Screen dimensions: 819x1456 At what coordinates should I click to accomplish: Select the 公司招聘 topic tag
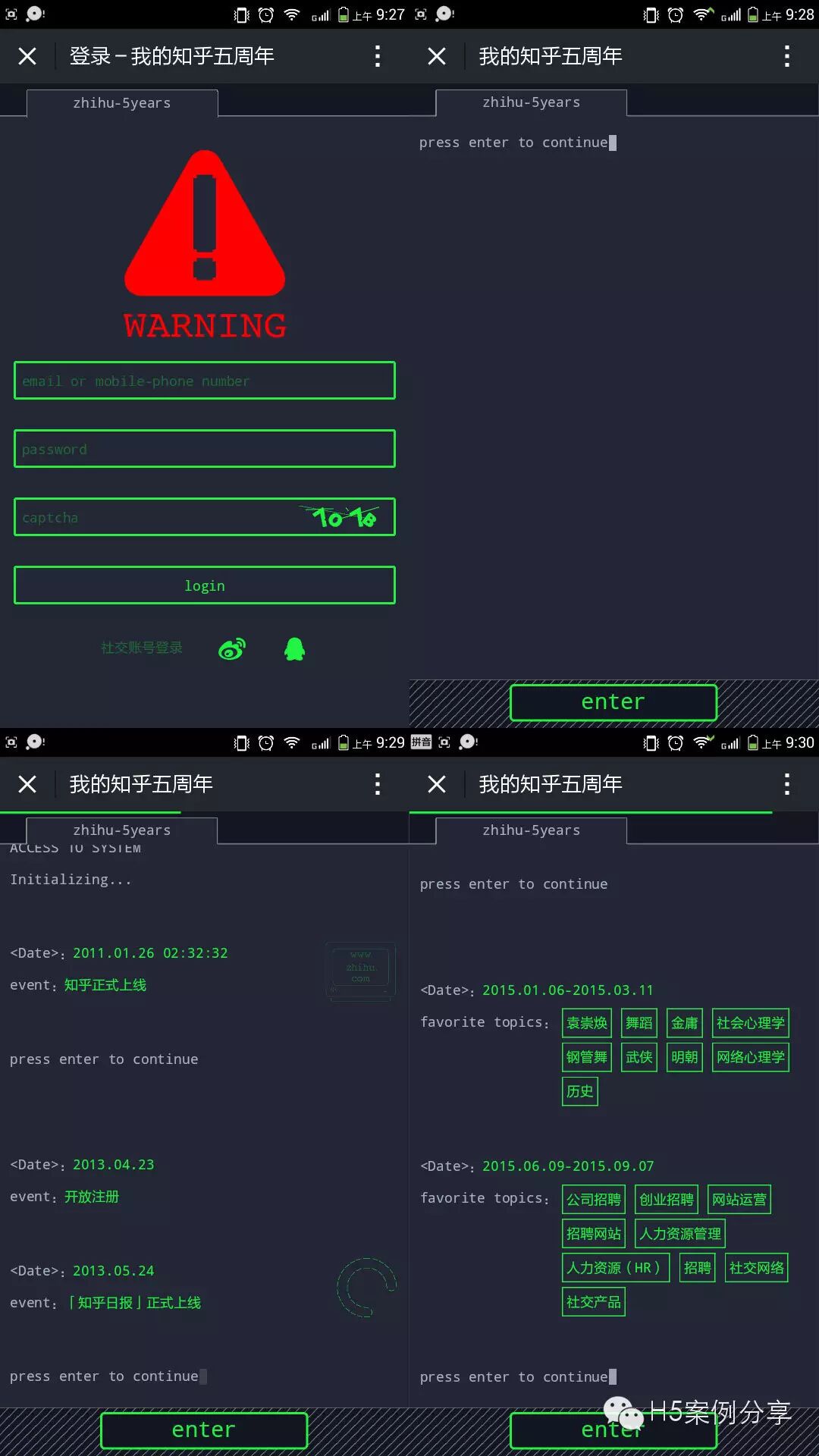tap(594, 1200)
